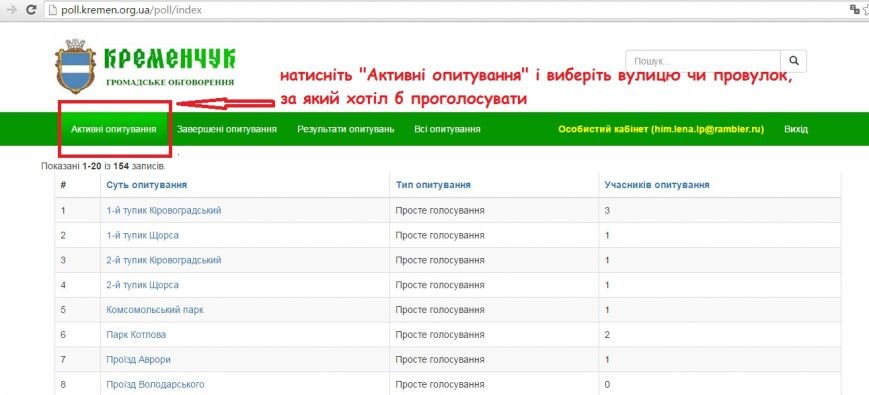Switch to the Всі опитування tab
Image resolution: width=869 pixels, height=395 pixels.
coord(447,129)
